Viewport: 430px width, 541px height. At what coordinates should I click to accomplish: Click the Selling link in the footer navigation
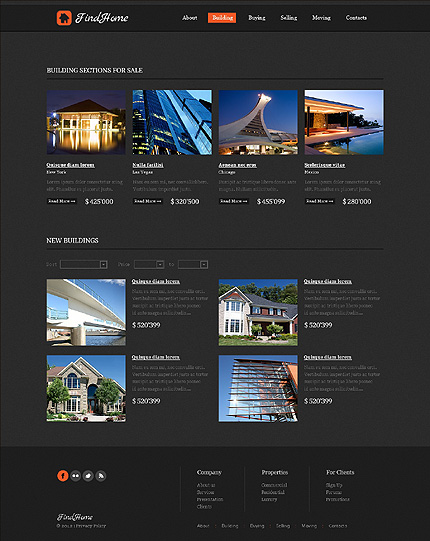283,526
